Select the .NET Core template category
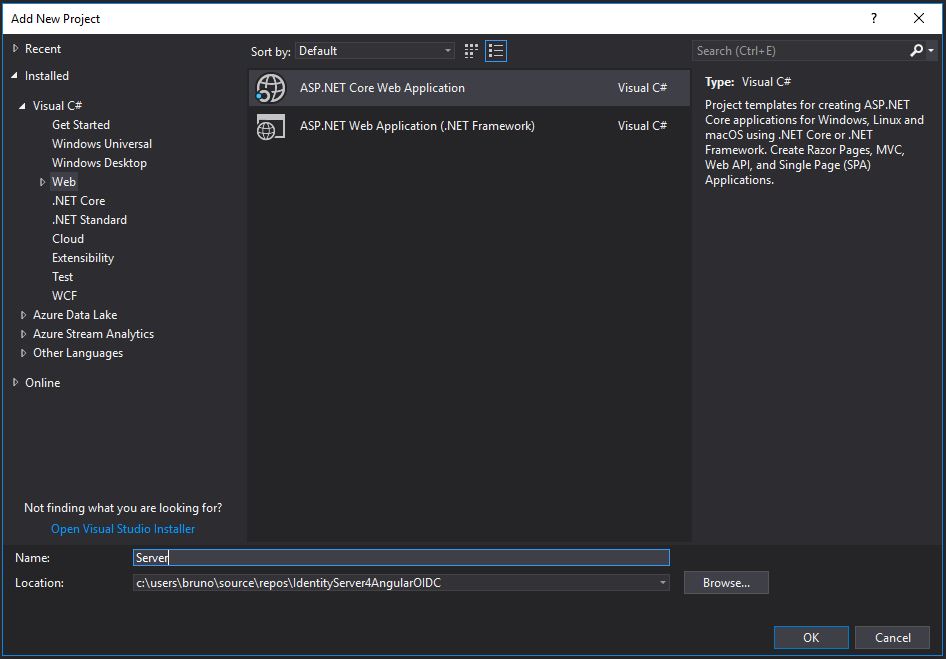 (78, 200)
